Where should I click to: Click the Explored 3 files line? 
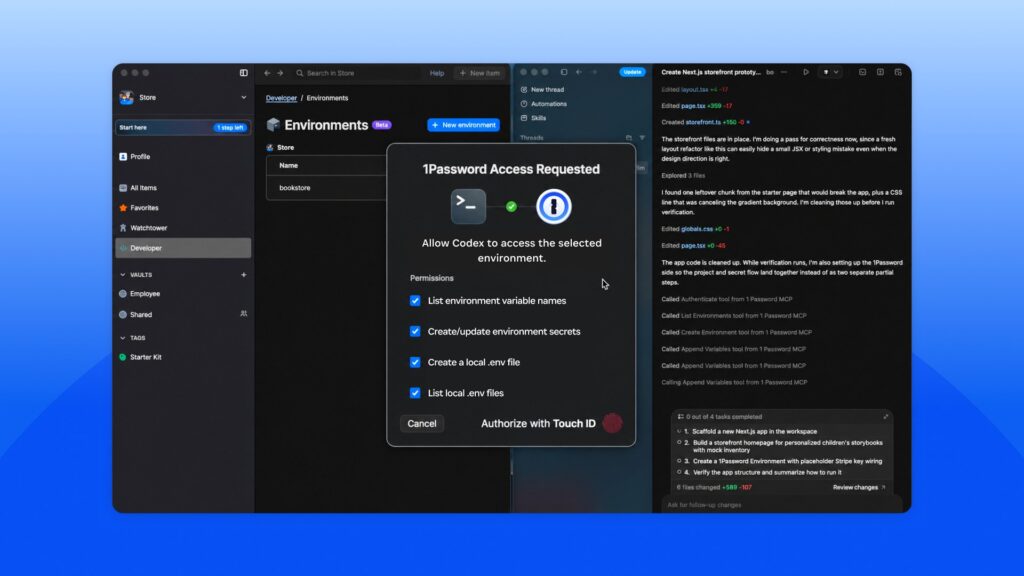tap(683, 176)
